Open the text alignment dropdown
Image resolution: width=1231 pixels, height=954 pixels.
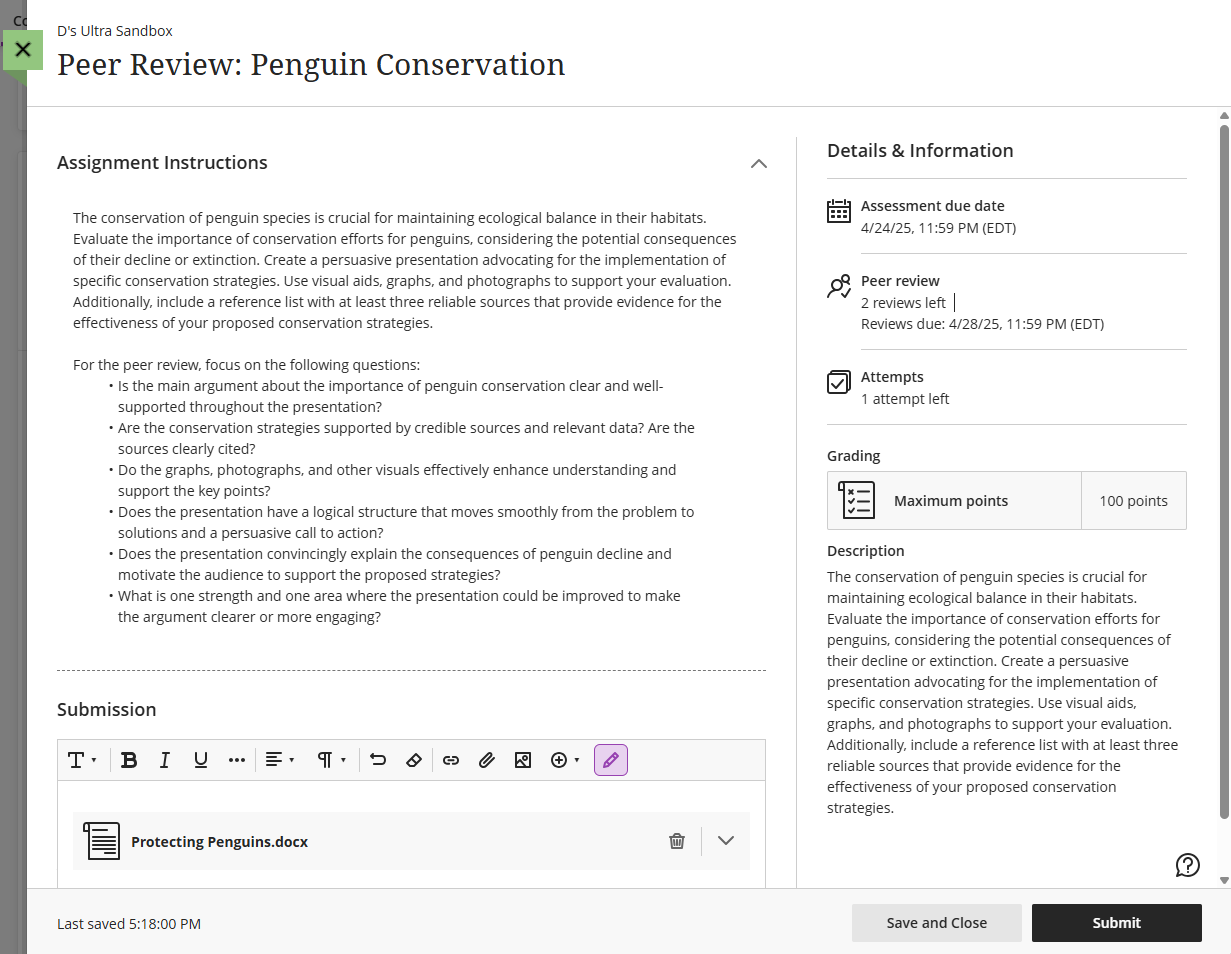click(280, 760)
